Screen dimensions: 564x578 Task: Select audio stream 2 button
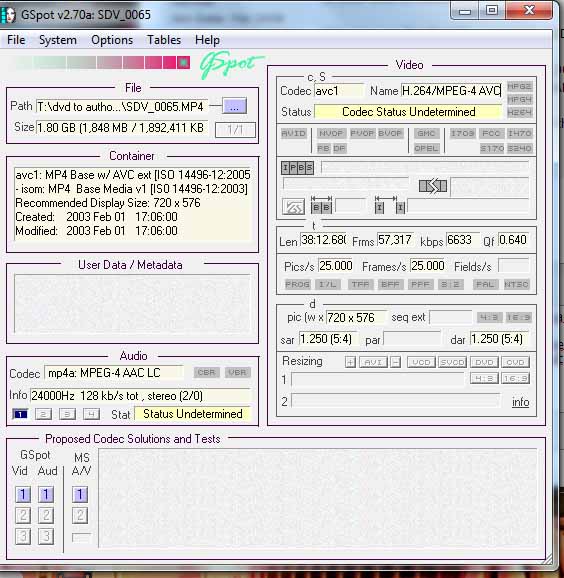43,414
